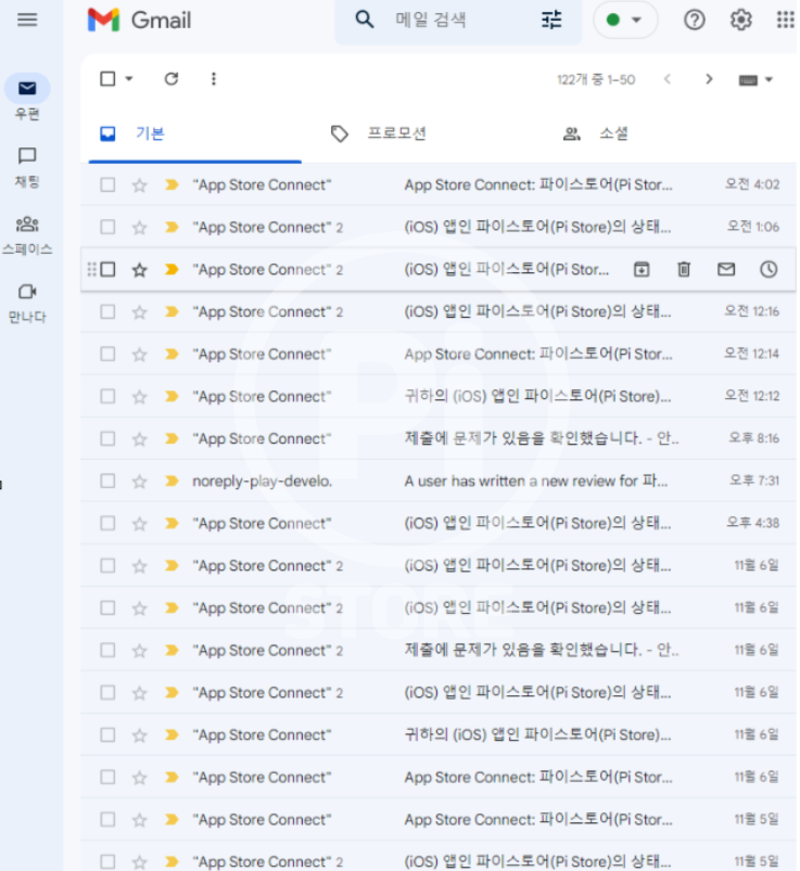The width and height of the screenshot is (800, 871).
Task: Expand the input tools dropdown arrow
Action: (769, 79)
